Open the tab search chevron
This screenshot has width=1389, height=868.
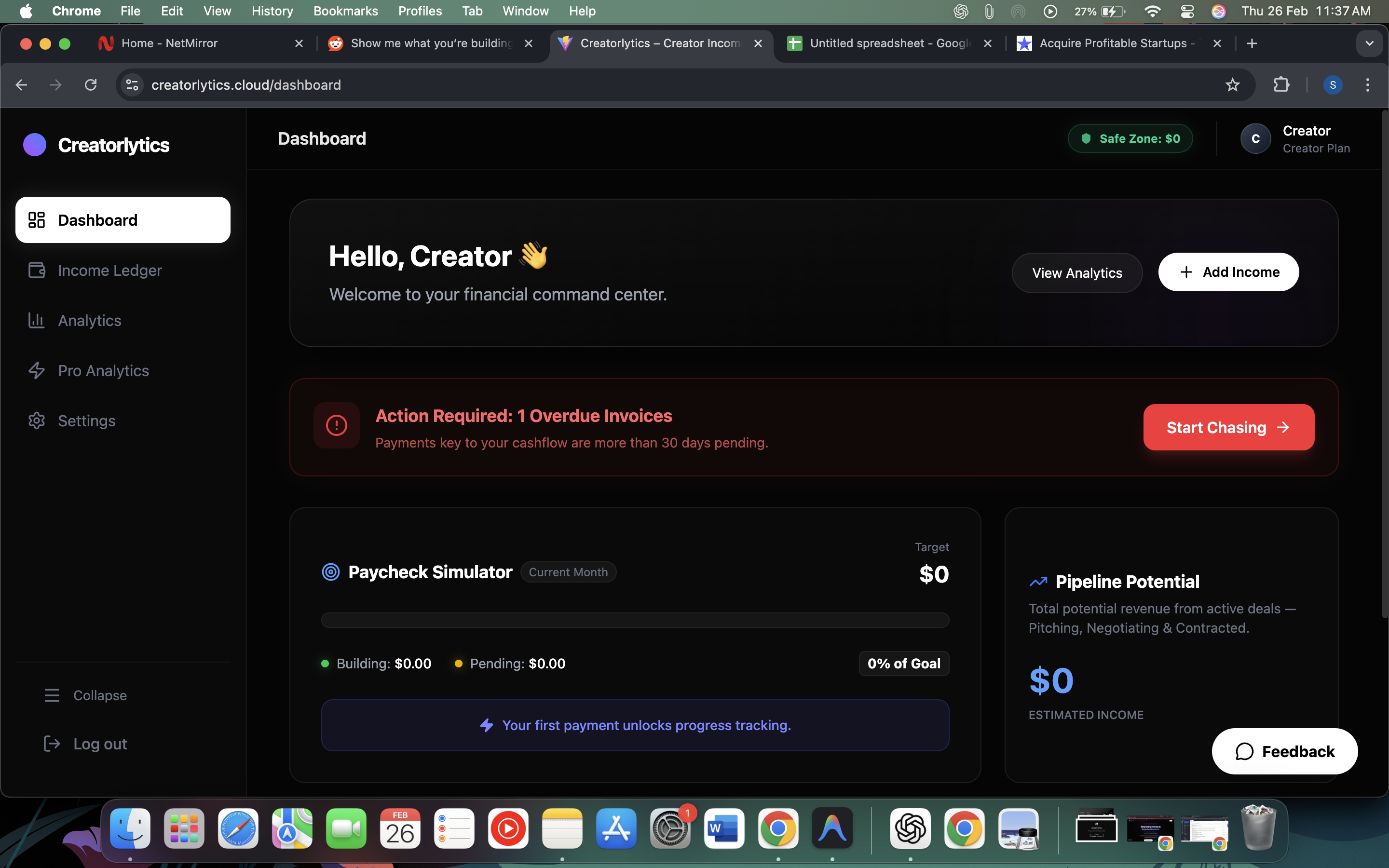pos(1370,43)
